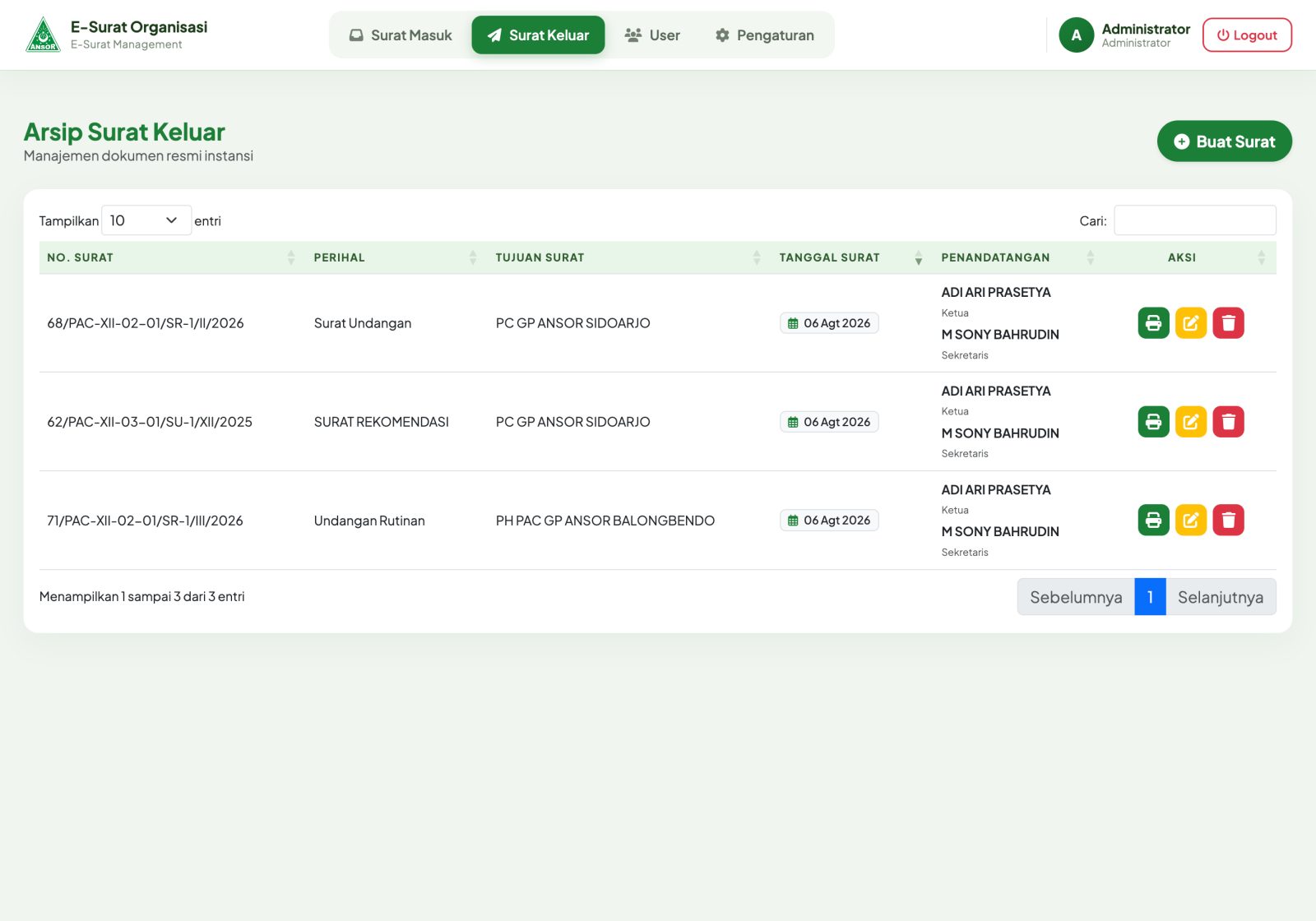Sort by PERIHAL column arrows
1316x921 pixels.
[x=473, y=257]
